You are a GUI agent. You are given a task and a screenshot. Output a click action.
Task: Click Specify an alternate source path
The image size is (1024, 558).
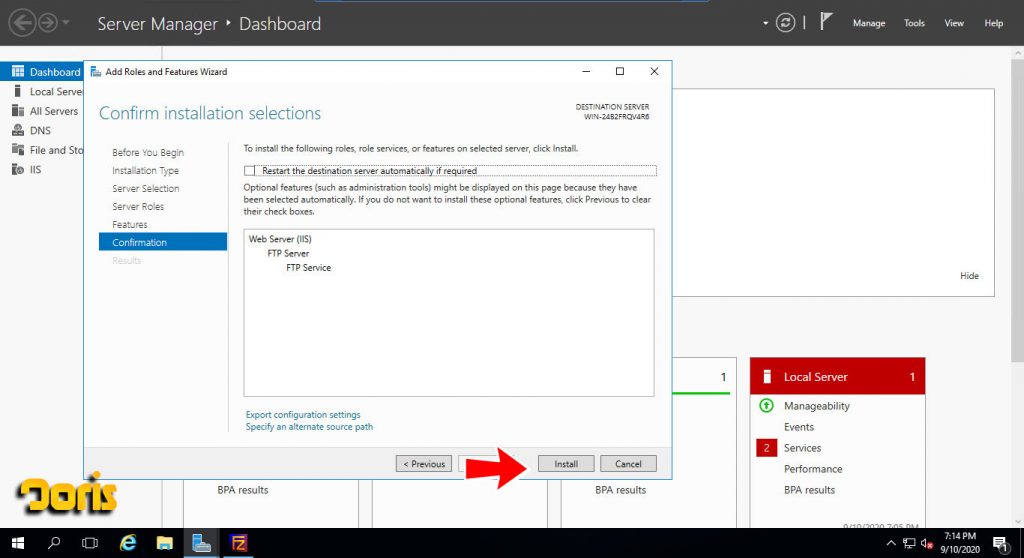coord(309,427)
